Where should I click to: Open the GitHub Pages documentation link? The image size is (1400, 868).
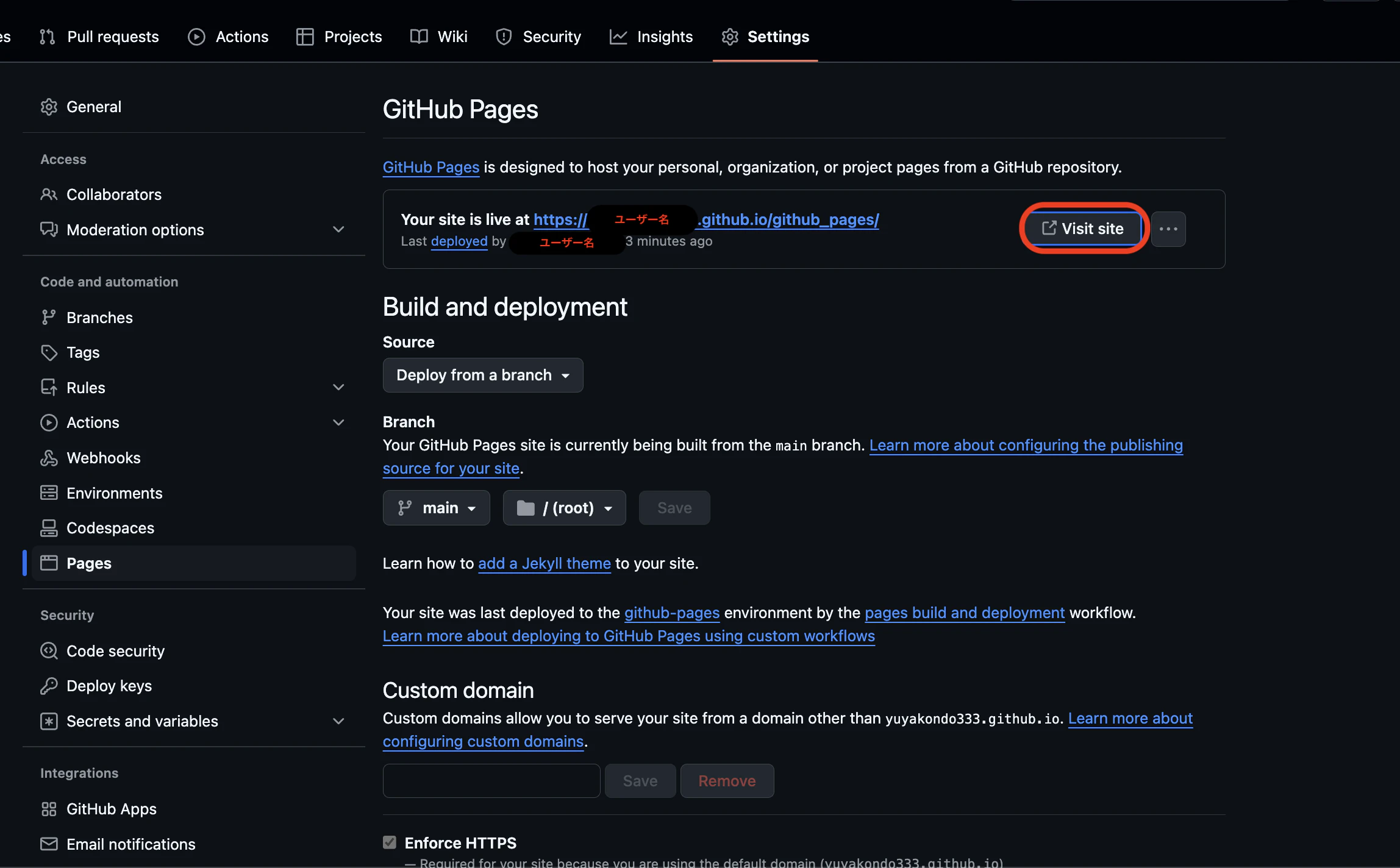coord(431,167)
